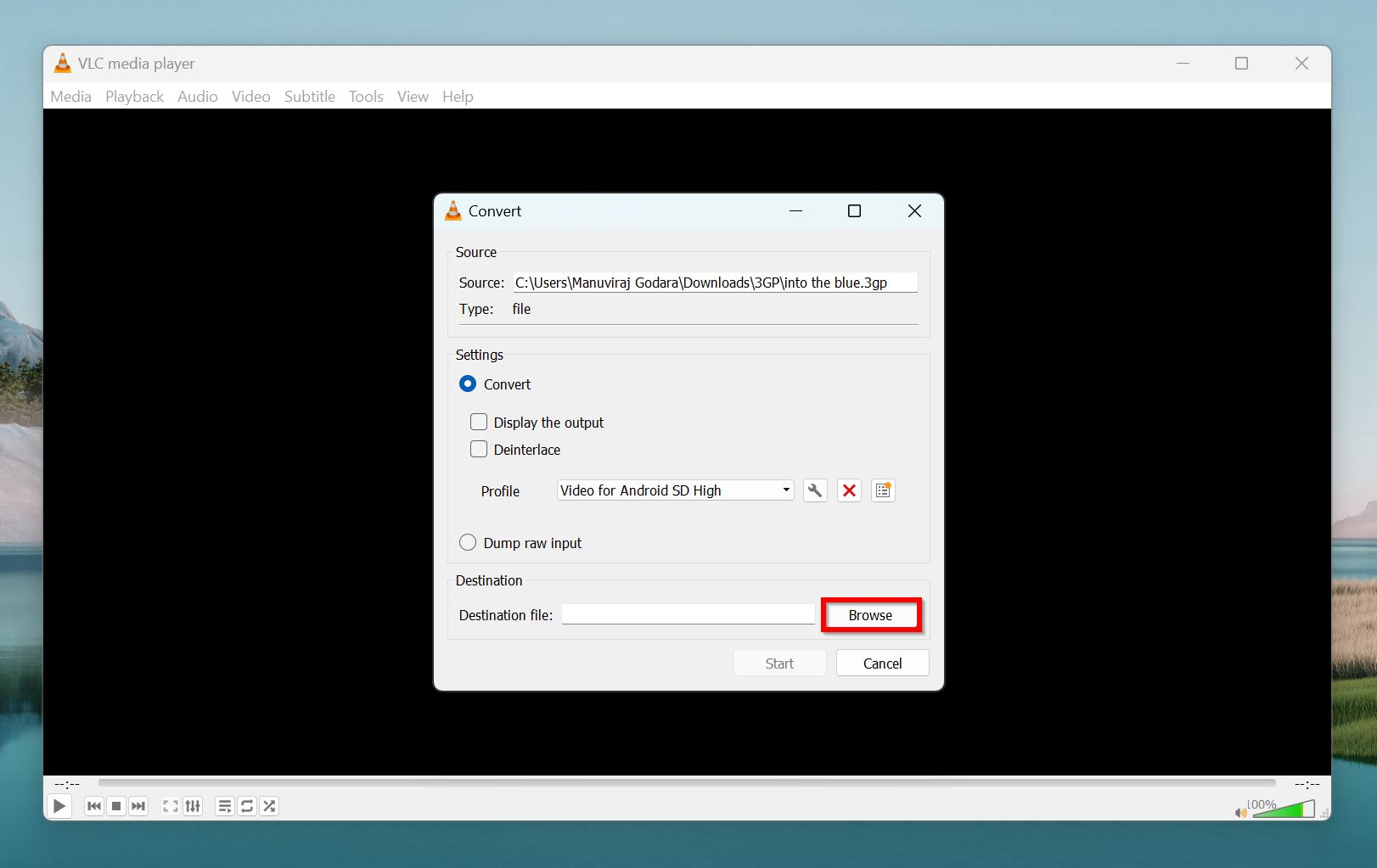Show extended settings equalizer icon

click(x=193, y=806)
